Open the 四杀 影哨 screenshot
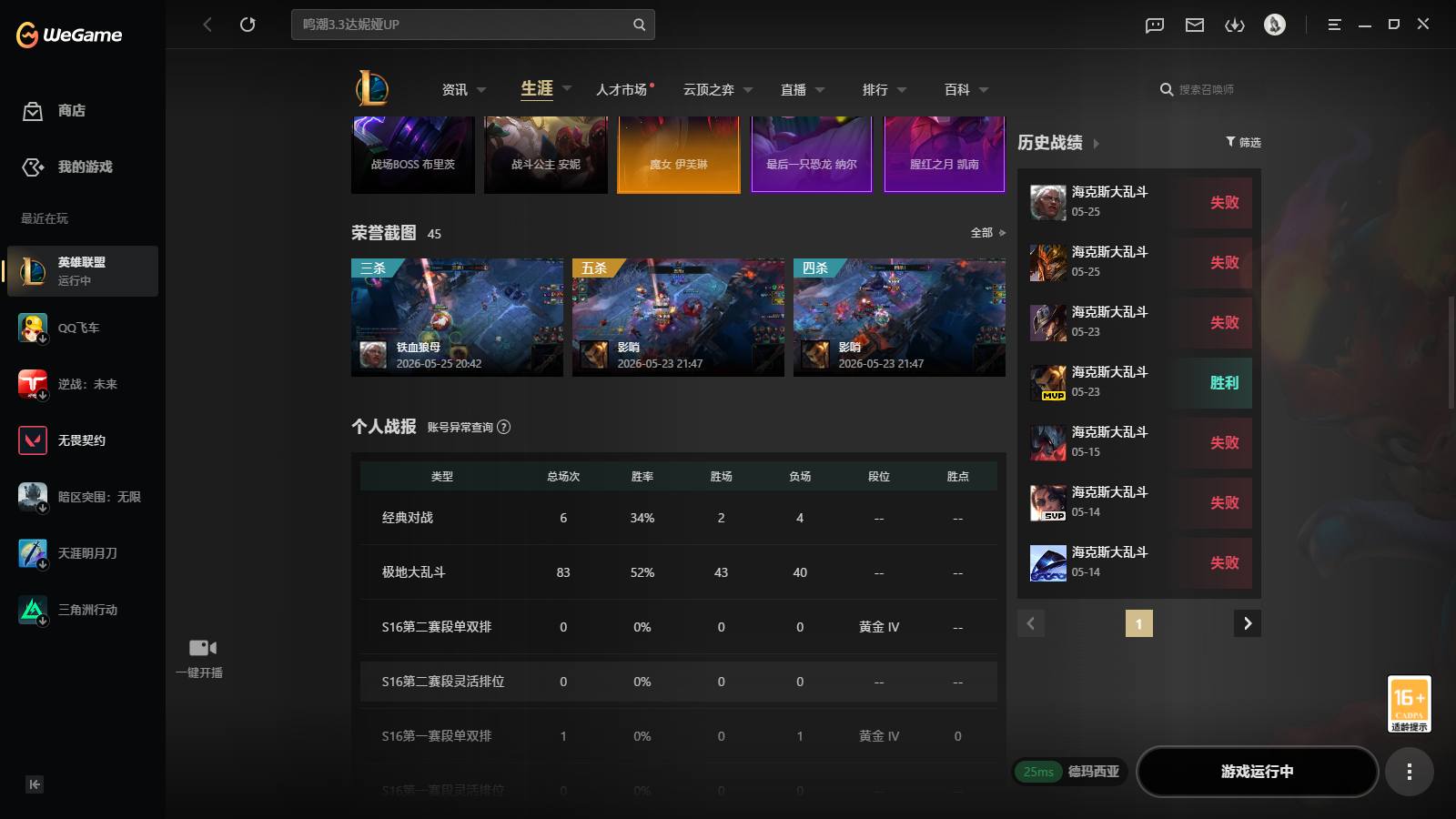The width and height of the screenshot is (1456, 819). [899, 318]
